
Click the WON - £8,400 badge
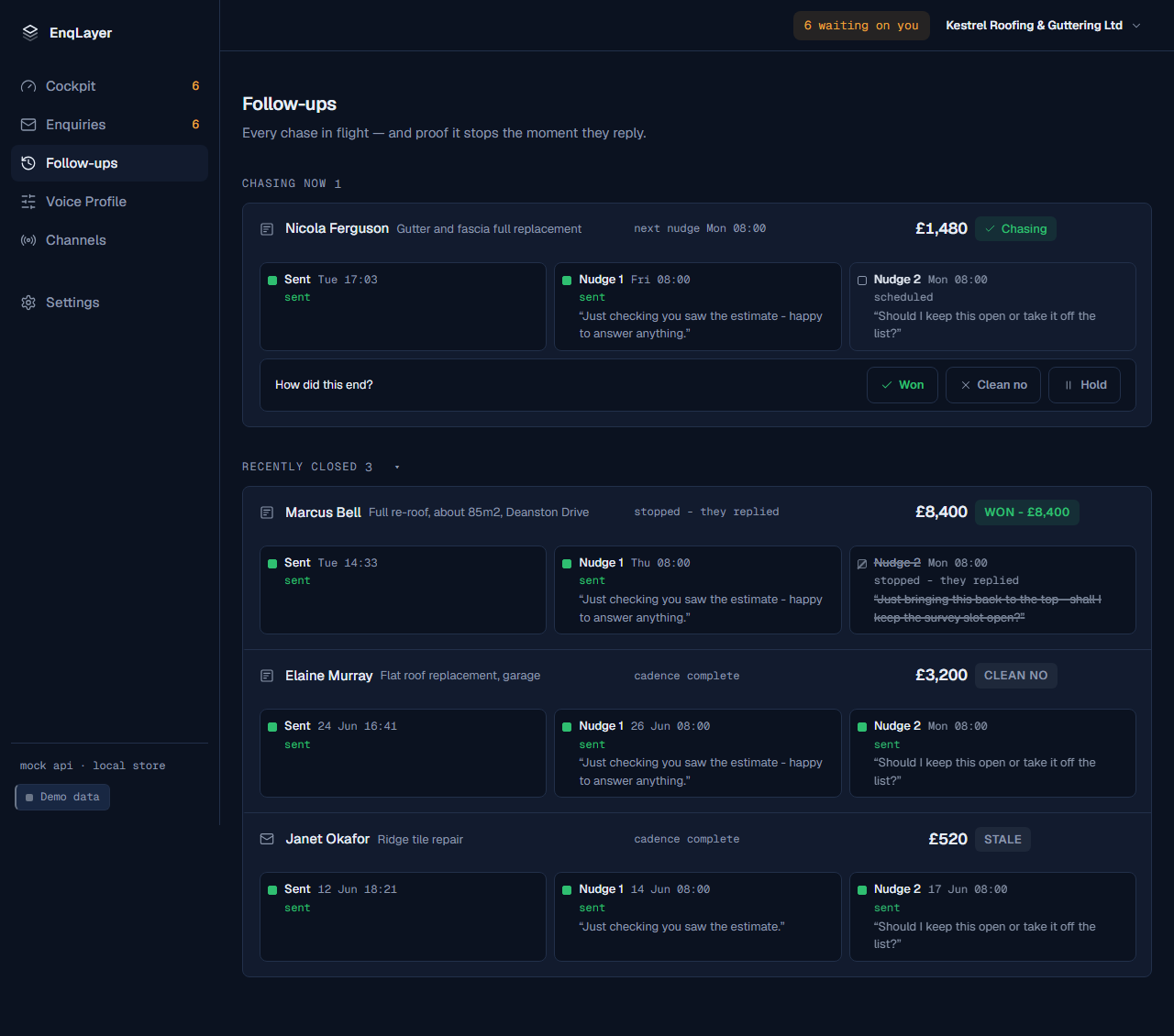click(x=1027, y=512)
